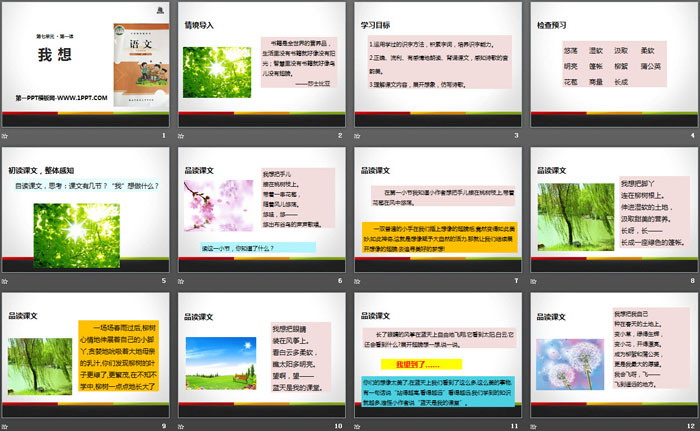Click slide number label "5"
This screenshot has height=431, width=700.
[164, 280]
